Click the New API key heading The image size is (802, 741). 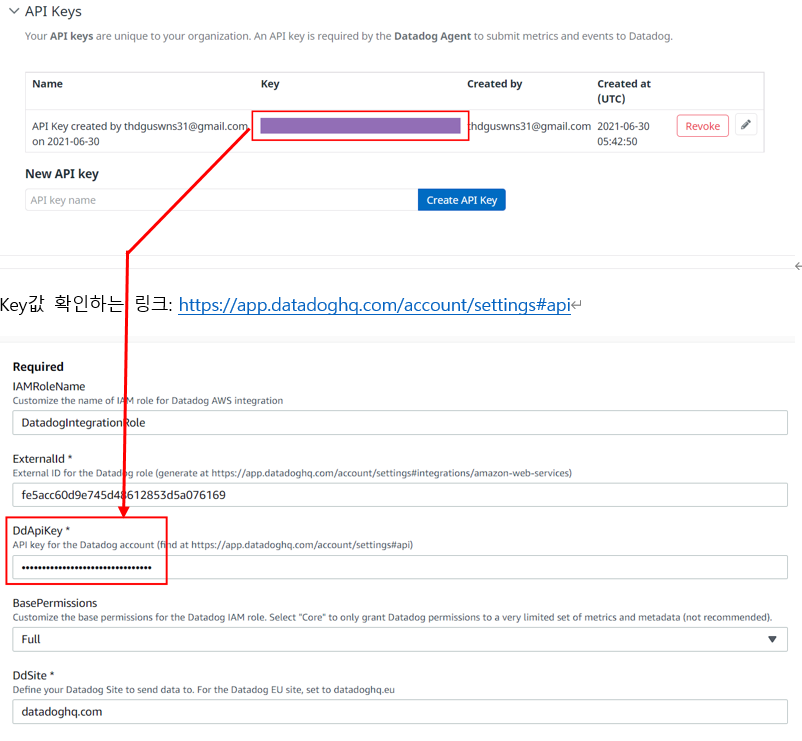tap(62, 174)
